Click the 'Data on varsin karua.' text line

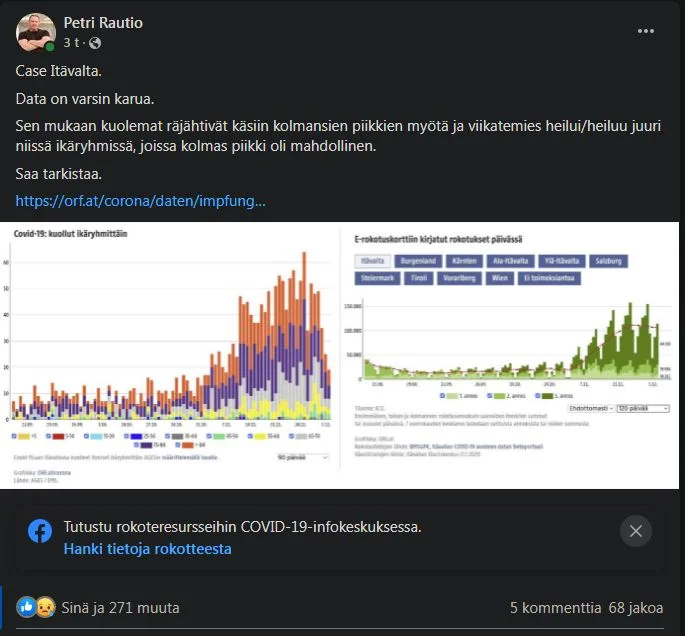tap(85, 99)
